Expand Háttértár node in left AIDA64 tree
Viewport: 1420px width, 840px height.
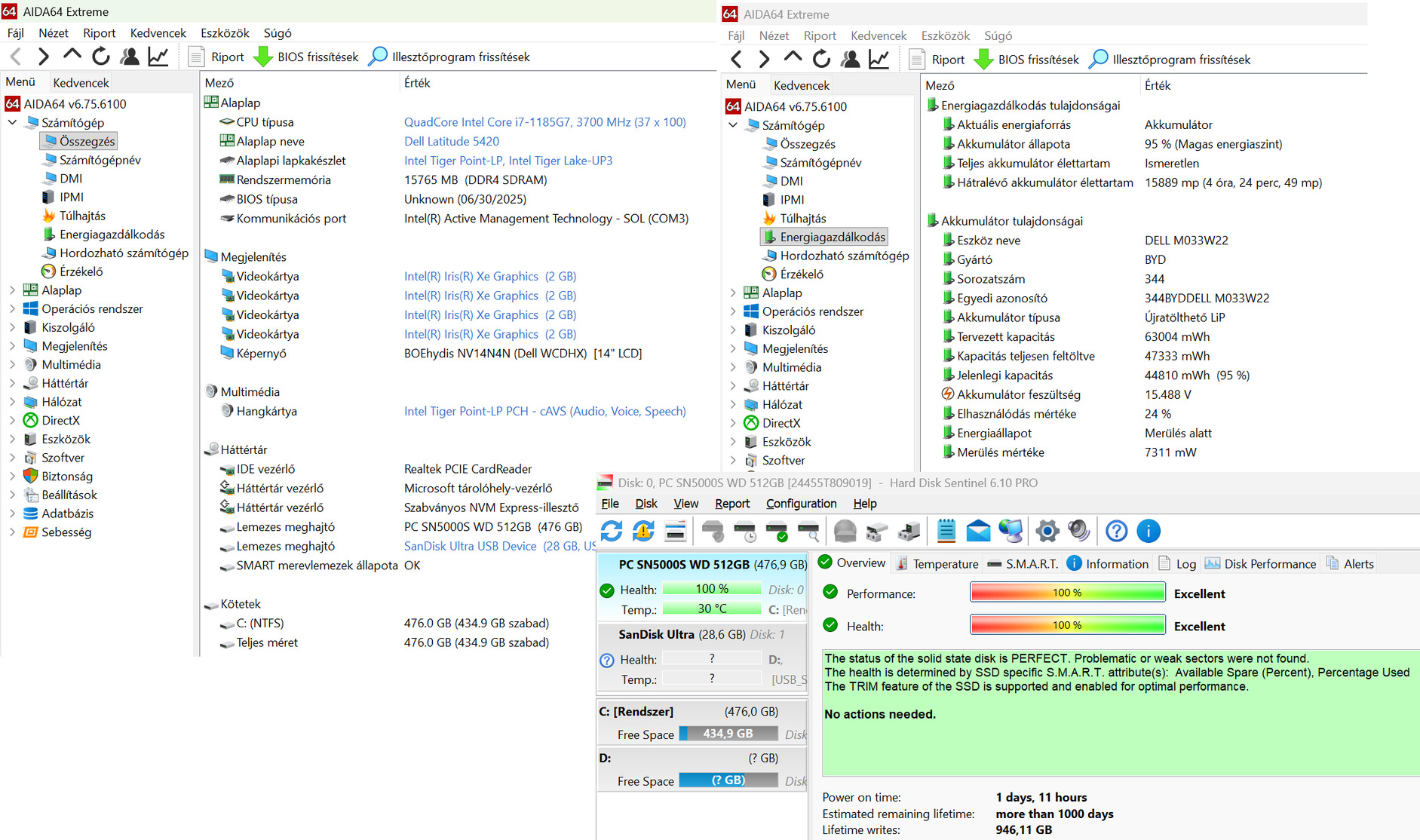click(12, 383)
